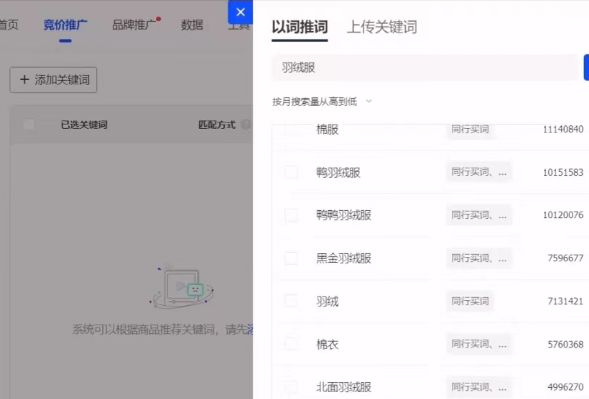Select the keyword text 棉衣
Viewport: 589px width, 399px height.
(327, 345)
